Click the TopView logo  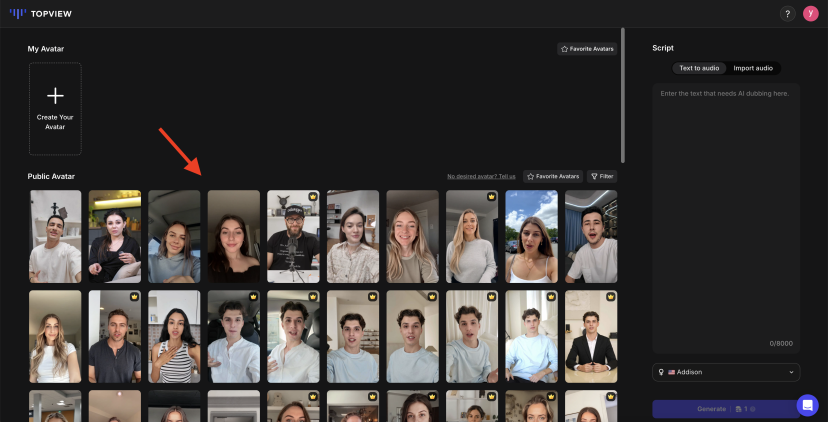pyautogui.click(x=41, y=14)
